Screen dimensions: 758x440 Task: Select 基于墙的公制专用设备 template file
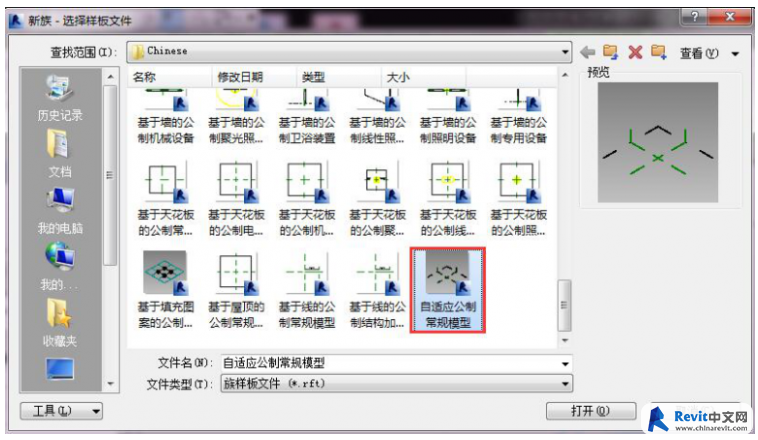(x=518, y=117)
